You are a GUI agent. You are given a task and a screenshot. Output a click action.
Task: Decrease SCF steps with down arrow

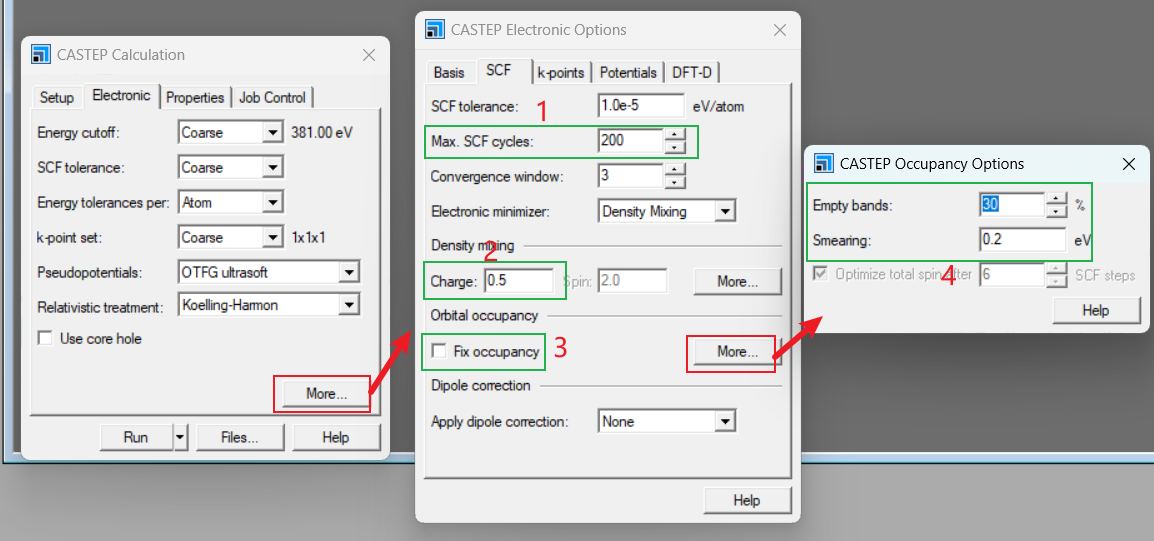click(x=1056, y=282)
